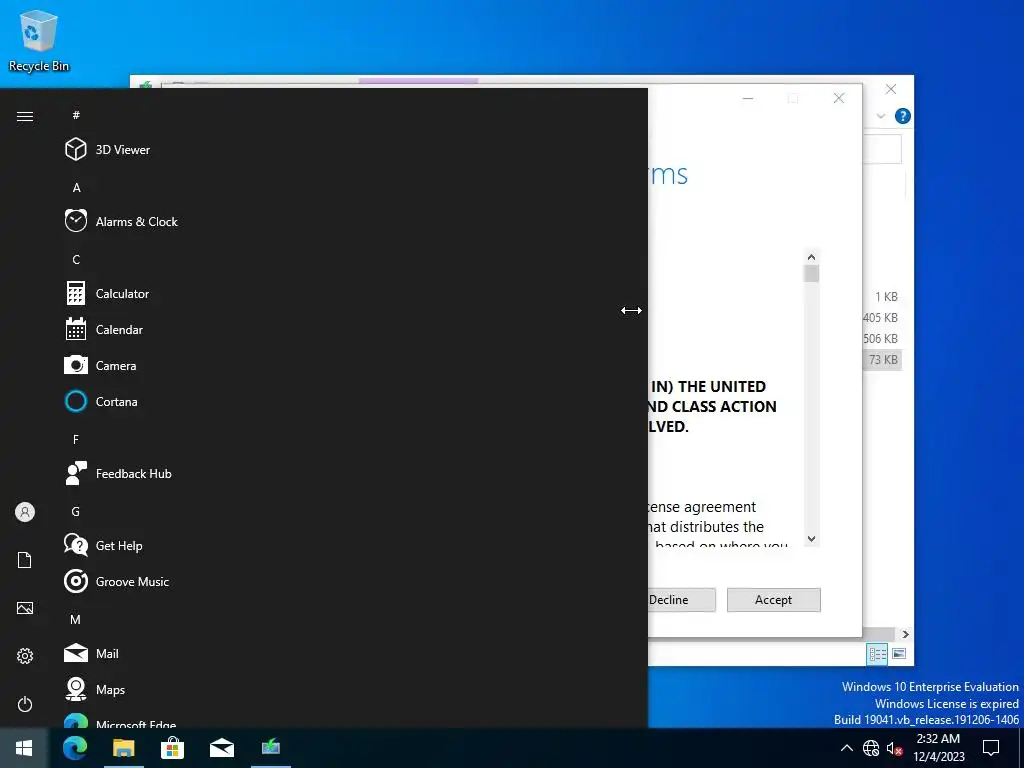The image size is (1024, 768).
Task: Open 3D Viewer from Start menu
Action: pyautogui.click(x=124, y=150)
